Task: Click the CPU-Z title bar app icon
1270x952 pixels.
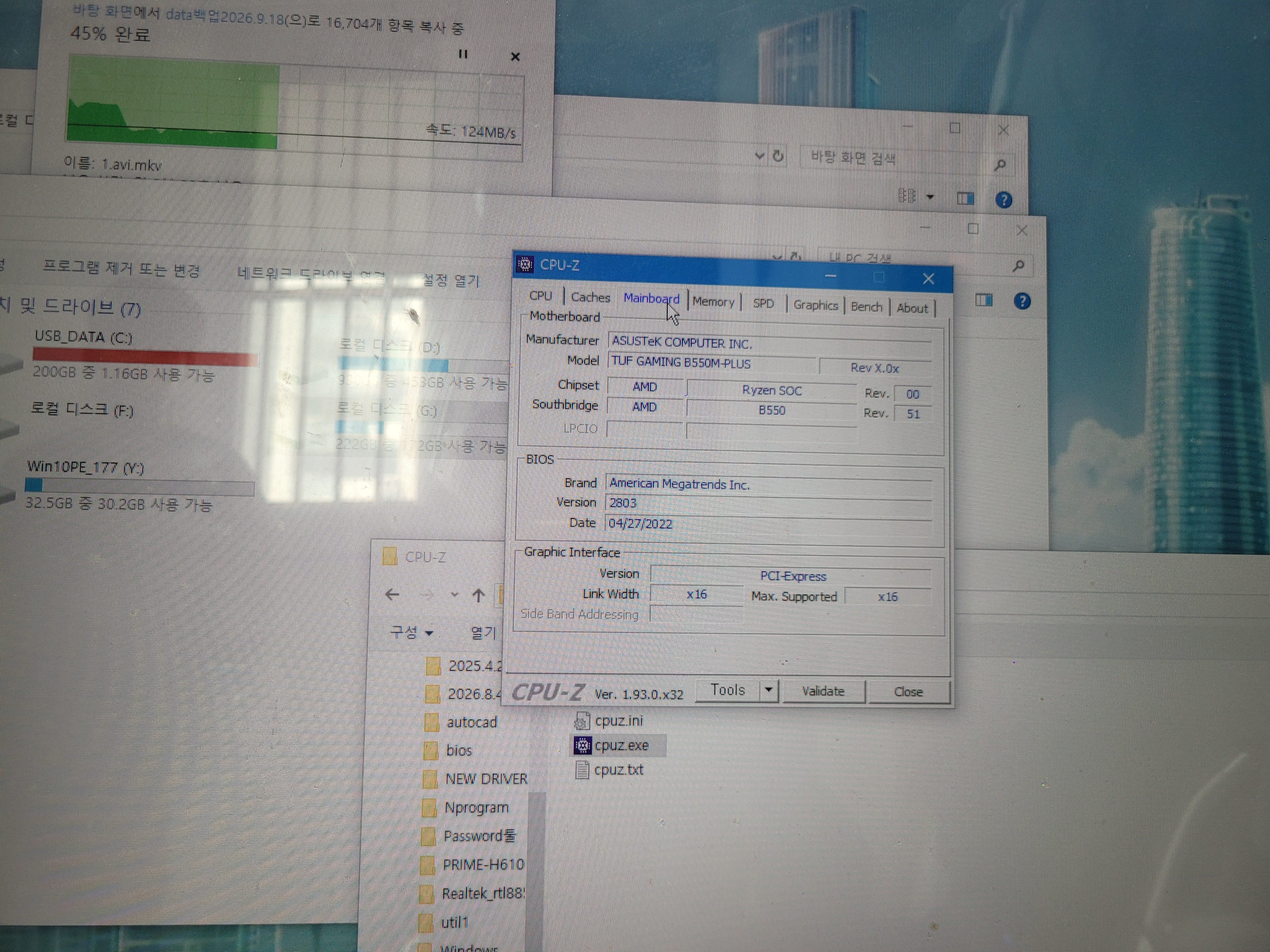Action: point(525,264)
